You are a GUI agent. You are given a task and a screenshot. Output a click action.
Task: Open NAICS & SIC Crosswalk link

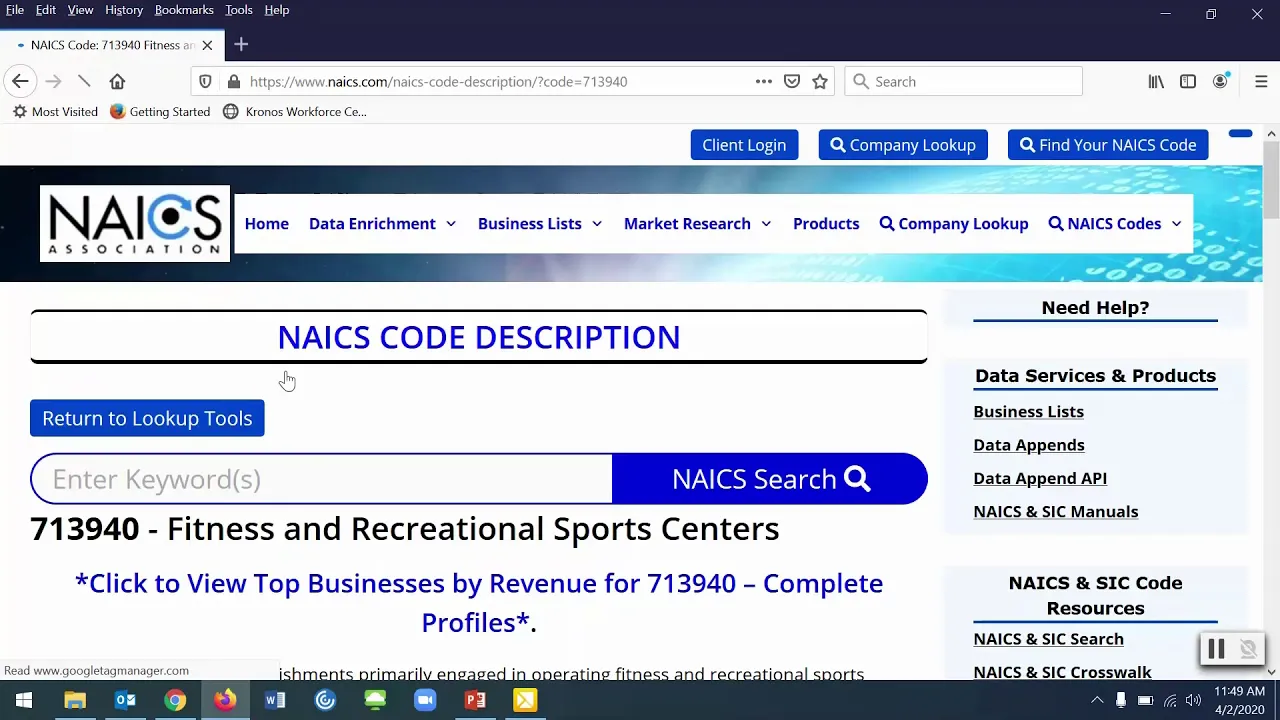tap(1062, 672)
